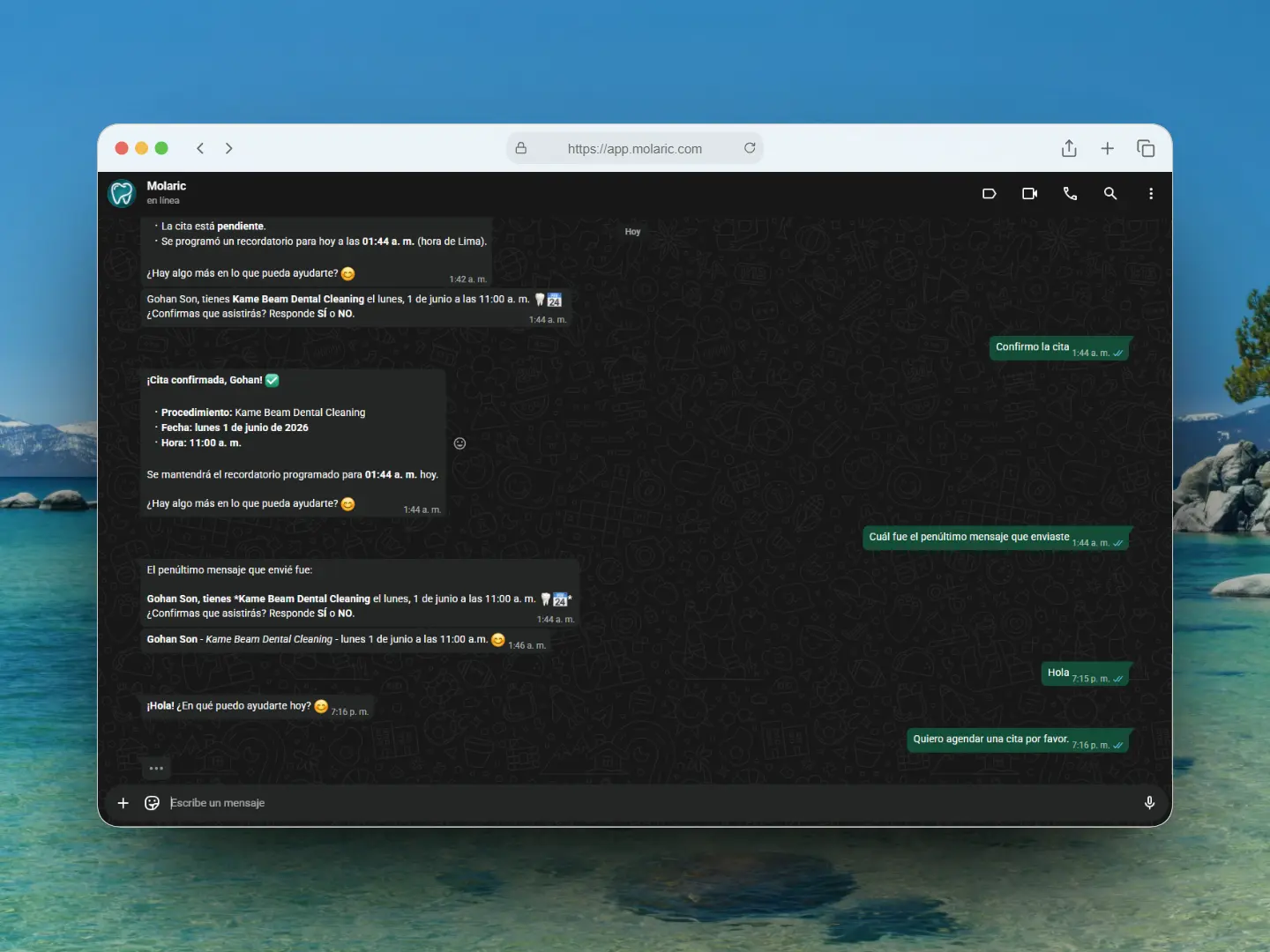Click the 'Gohan Son - Kame Beam Dental Cleaning' summary message
This screenshot has height=952, width=1270.
click(346, 640)
